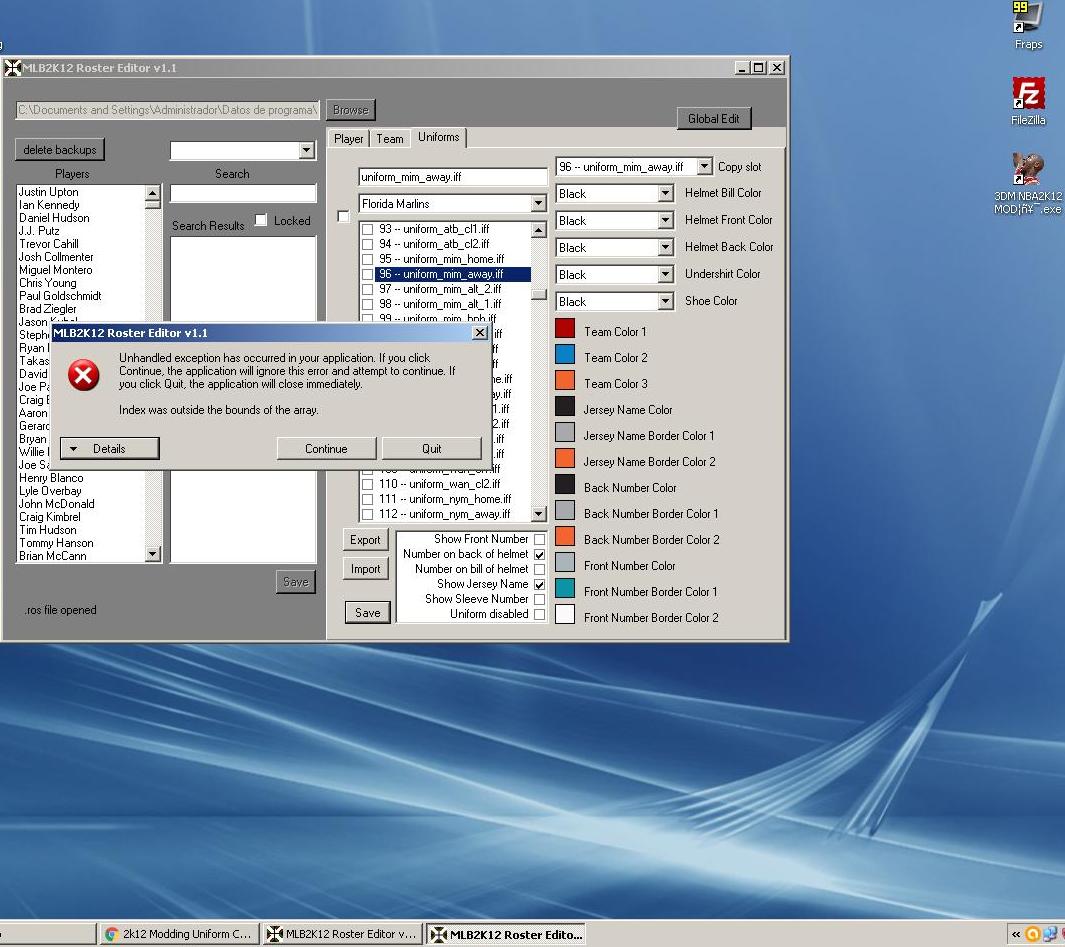Open the 2k12 Modding Uniform Chrome taskbar item

[x=179, y=934]
